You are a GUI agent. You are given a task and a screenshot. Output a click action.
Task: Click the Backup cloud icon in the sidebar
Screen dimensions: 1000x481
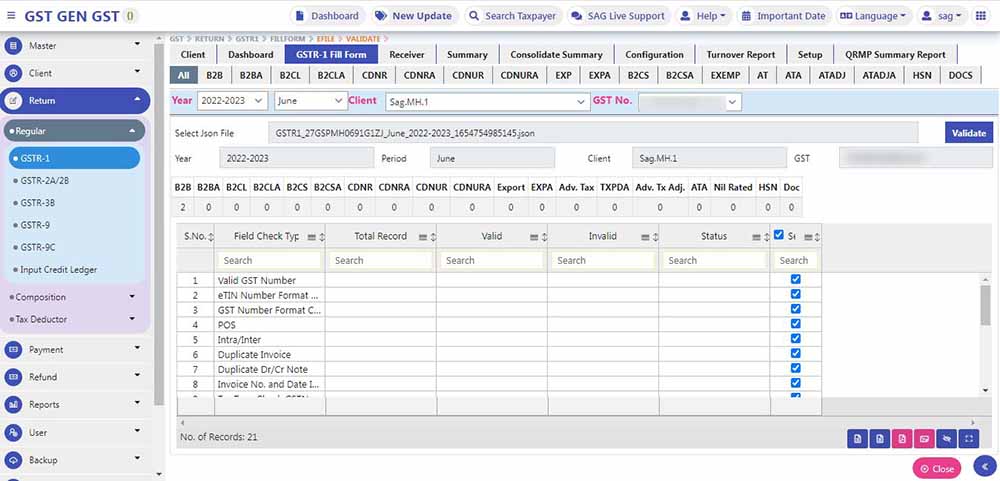point(14,460)
